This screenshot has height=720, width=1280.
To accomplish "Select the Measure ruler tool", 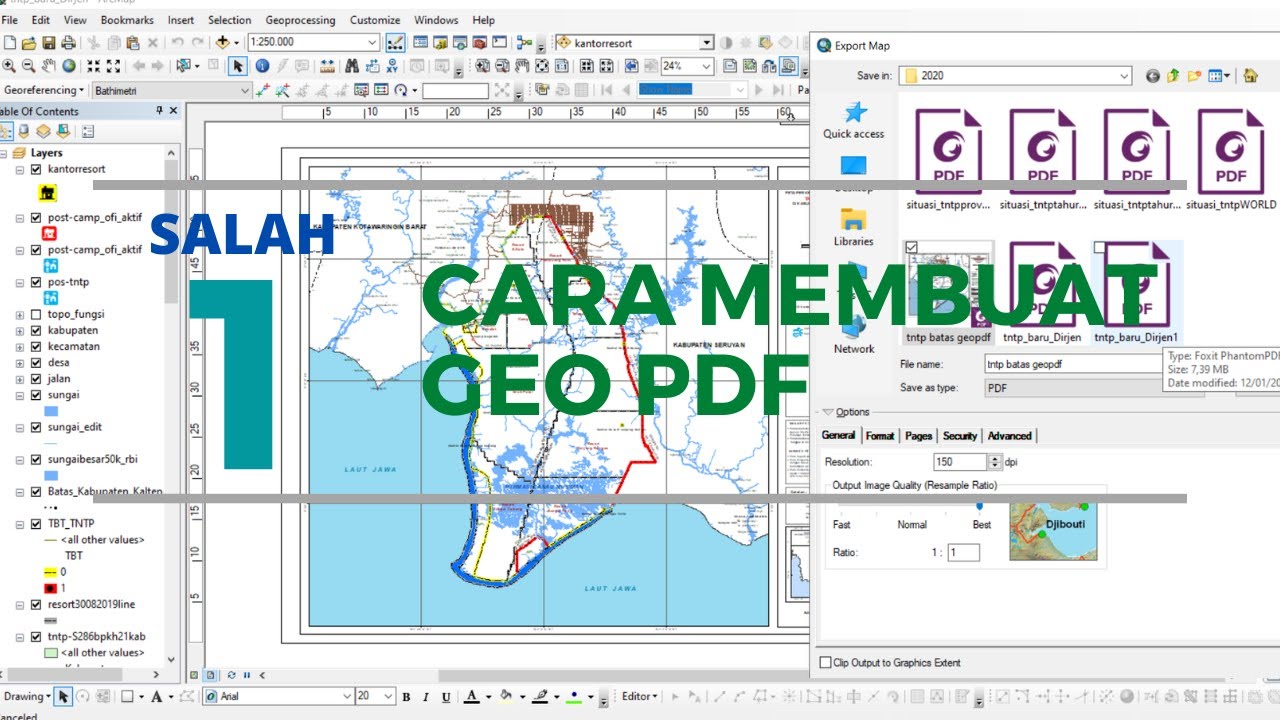I will click(x=328, y=66).
